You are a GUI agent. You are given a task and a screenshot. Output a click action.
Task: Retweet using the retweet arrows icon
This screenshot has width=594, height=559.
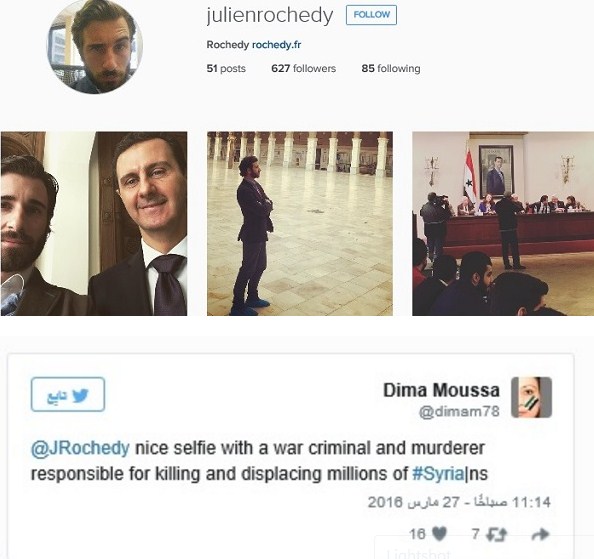pyautogui.click(x=496, y=534)
